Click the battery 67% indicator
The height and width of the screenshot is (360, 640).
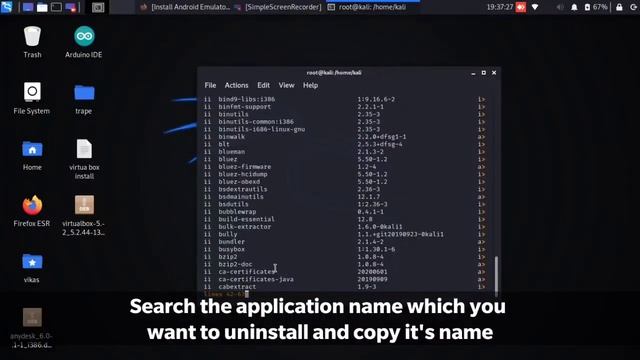[596, 7]
